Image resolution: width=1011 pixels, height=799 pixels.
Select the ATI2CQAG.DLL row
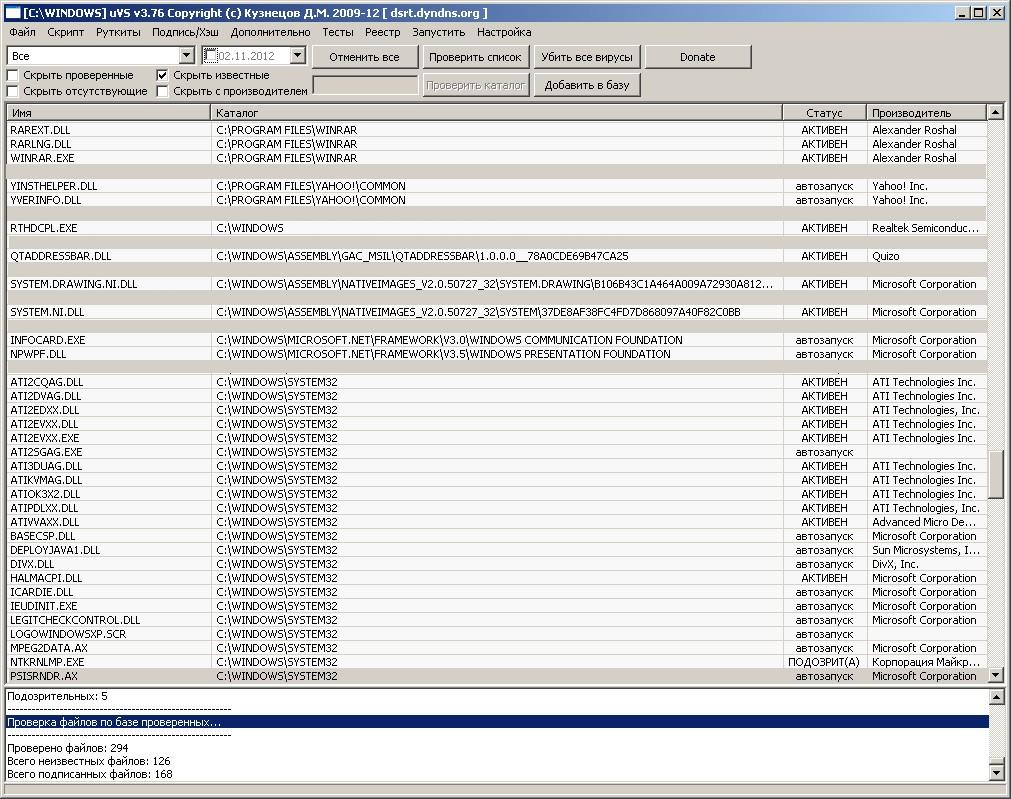coord(496,382)
